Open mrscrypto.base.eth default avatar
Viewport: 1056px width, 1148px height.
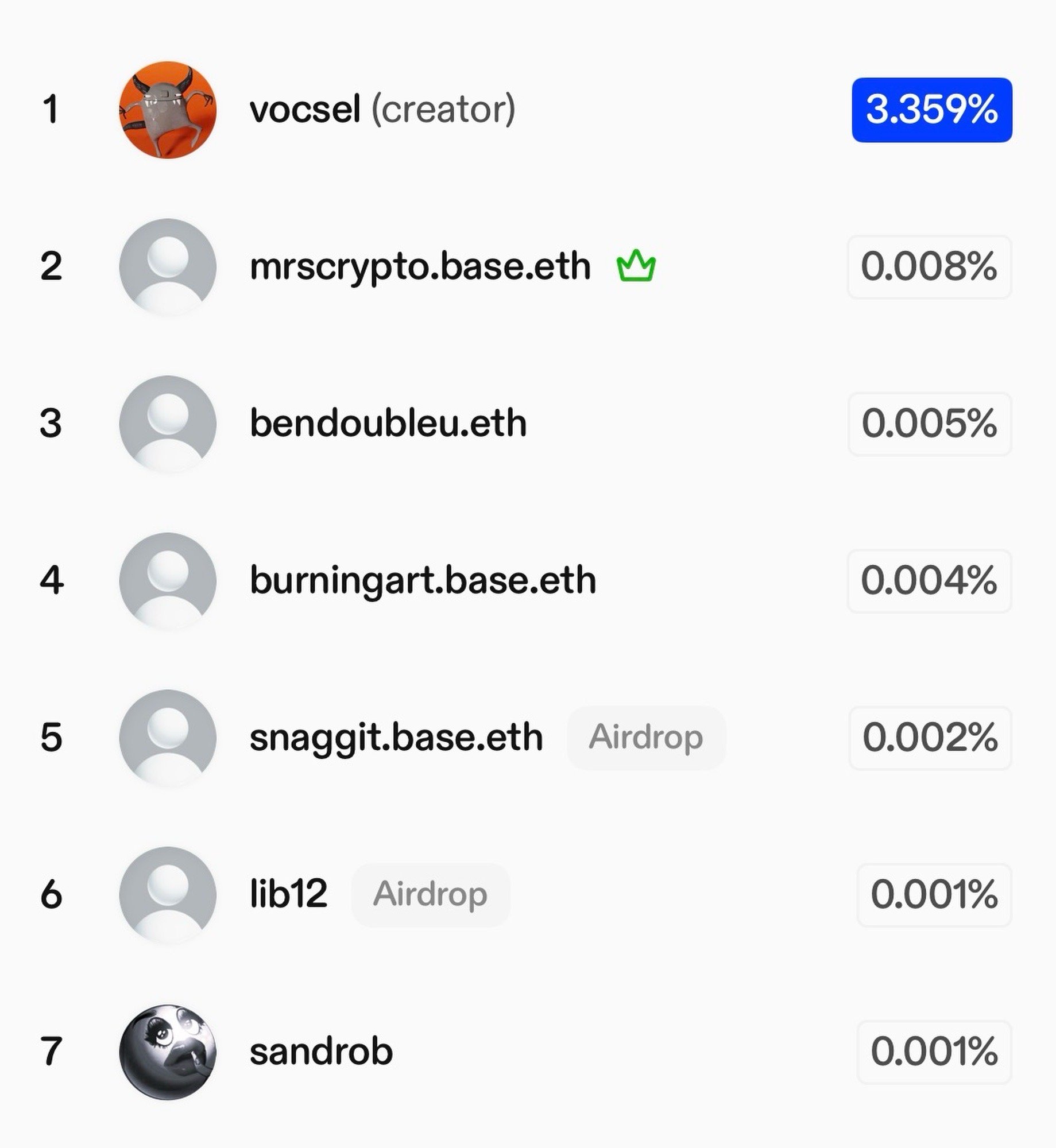tap(168, 267)
